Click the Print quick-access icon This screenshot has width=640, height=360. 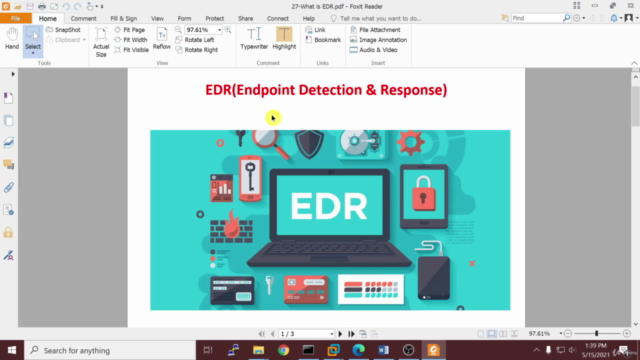[x=42, y=6]
